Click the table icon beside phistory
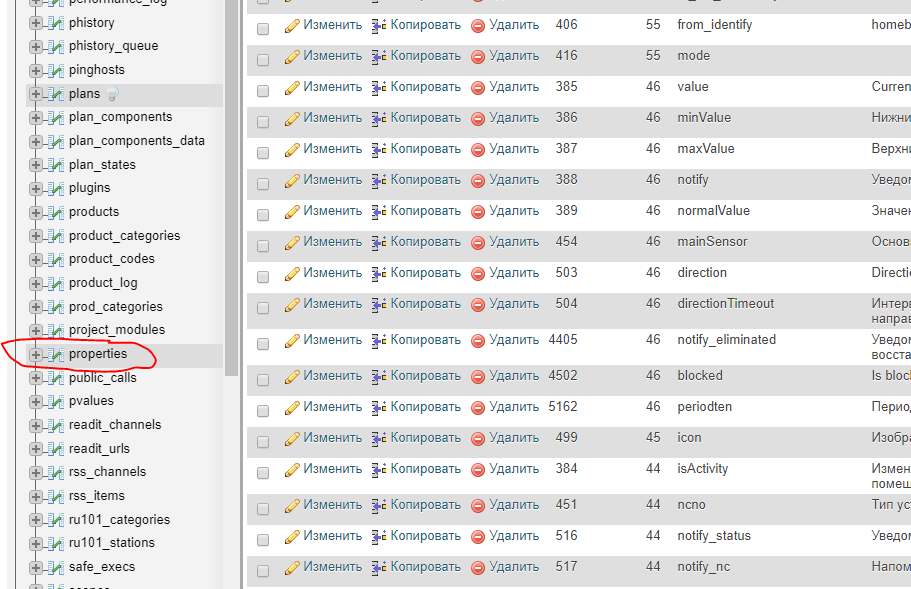The image size is (911, 589). tap(56, 23)
